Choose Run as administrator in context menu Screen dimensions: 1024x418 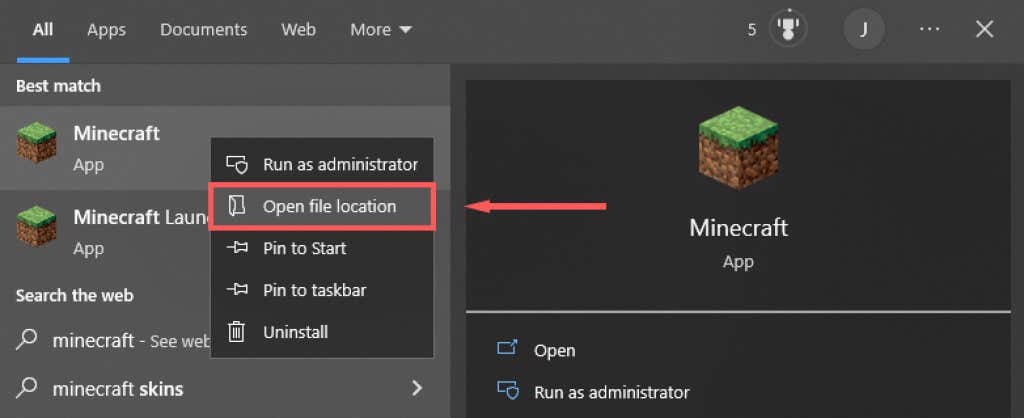[322, 165]
